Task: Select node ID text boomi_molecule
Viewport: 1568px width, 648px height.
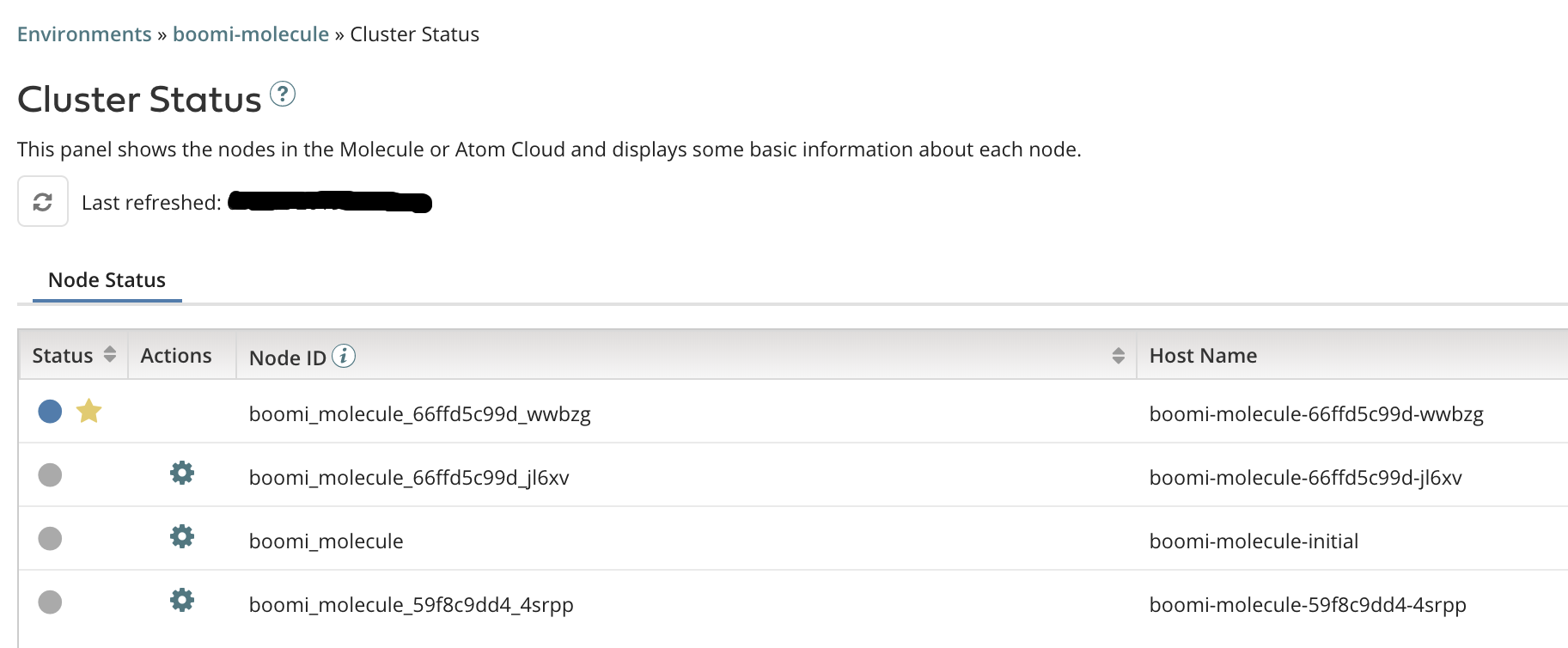Action: point(326,541)
